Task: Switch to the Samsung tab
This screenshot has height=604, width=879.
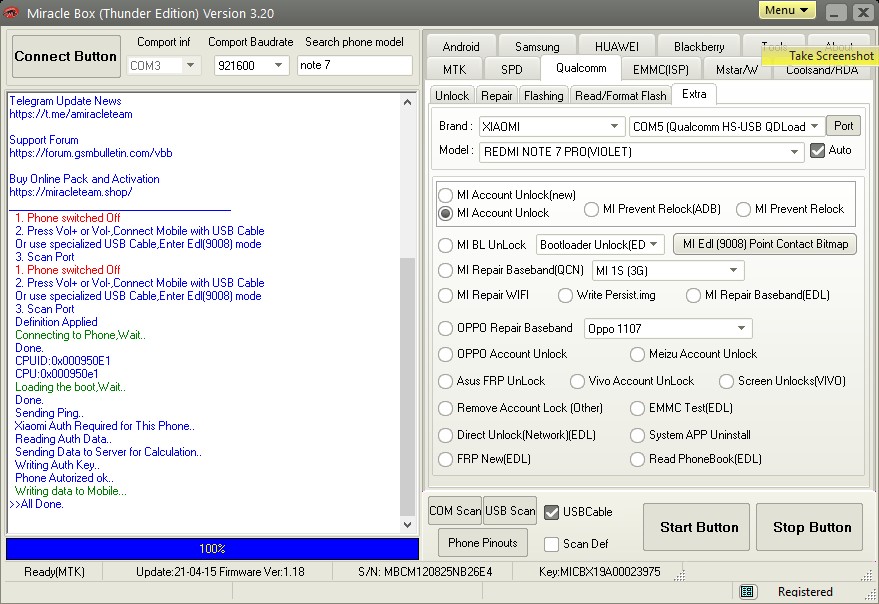Action: pyautogui.click(x=537, y=47)
